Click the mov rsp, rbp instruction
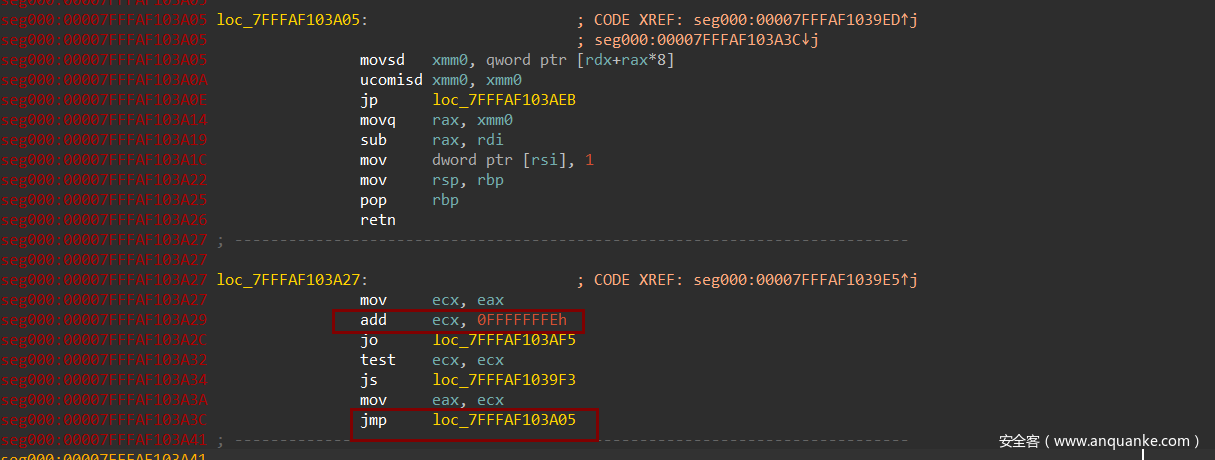 point(431,180)
